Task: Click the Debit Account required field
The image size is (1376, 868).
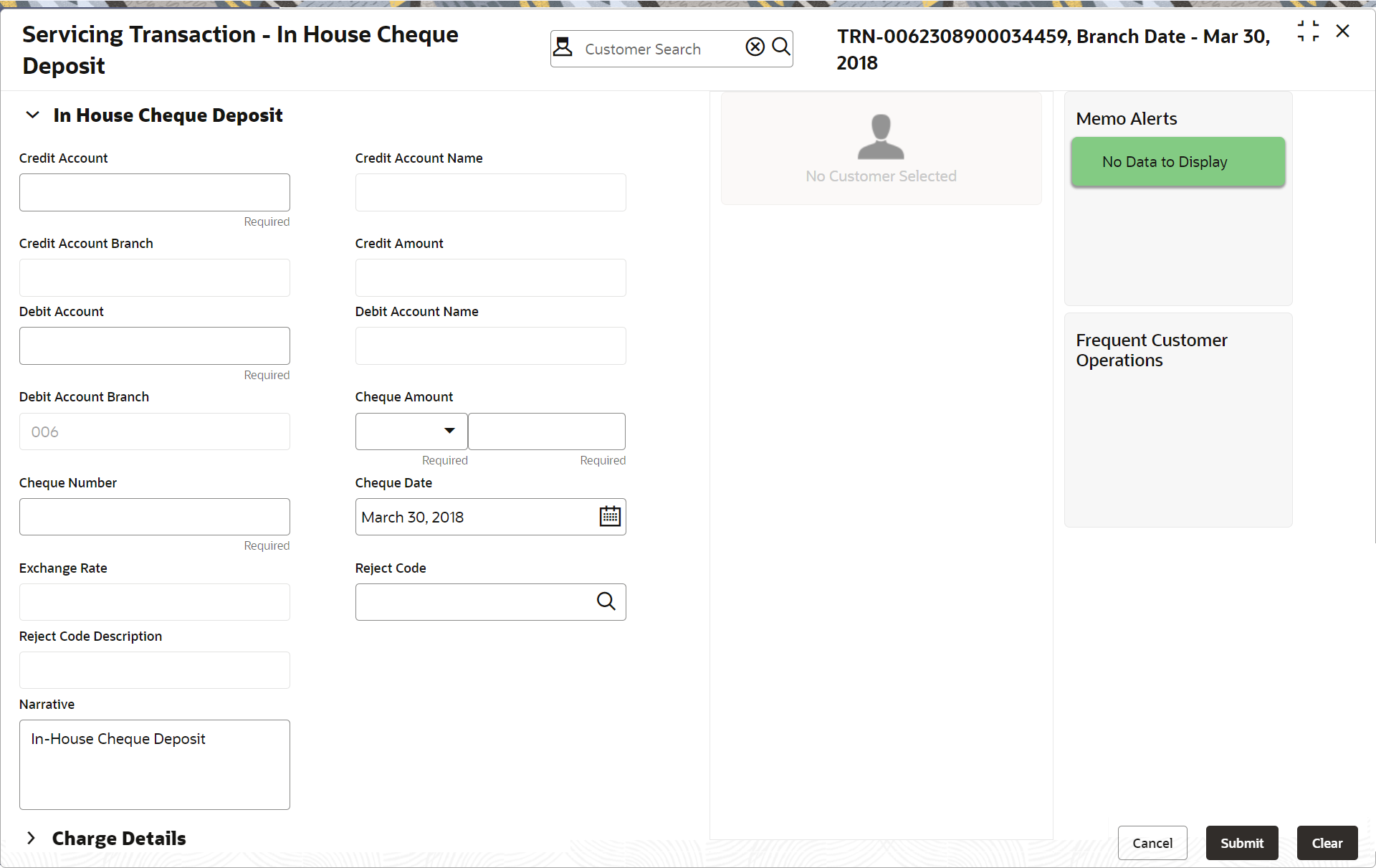Action: pyautogui.click(x=154, y=344)
